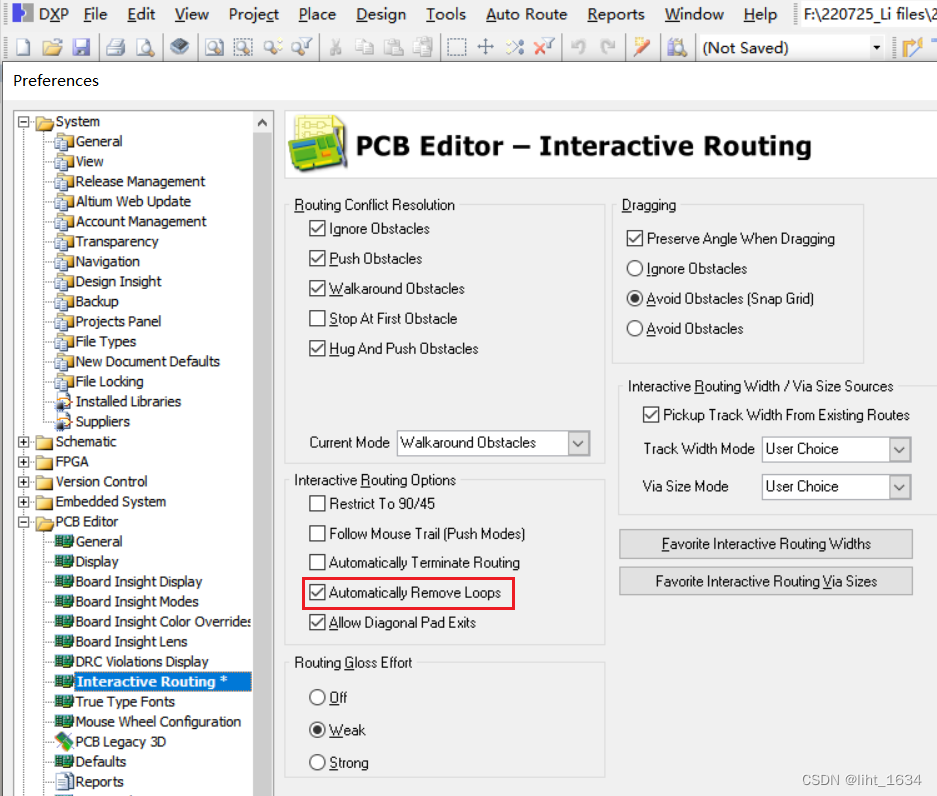Screen dimensions: 937x796
Task: Open the Place menu
Action: click(x=317, y=14)
